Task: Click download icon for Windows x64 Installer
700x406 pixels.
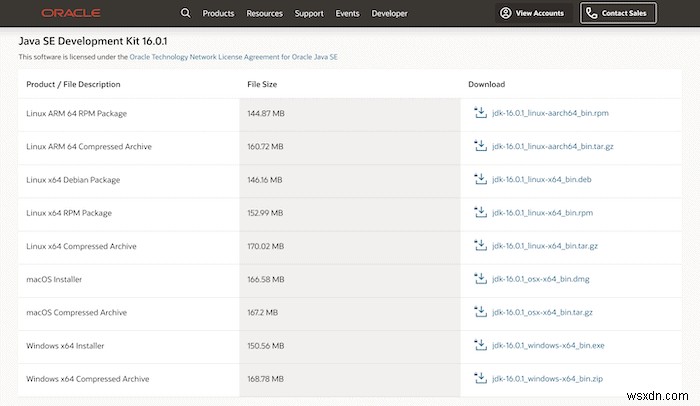Action: coord(480,345)
